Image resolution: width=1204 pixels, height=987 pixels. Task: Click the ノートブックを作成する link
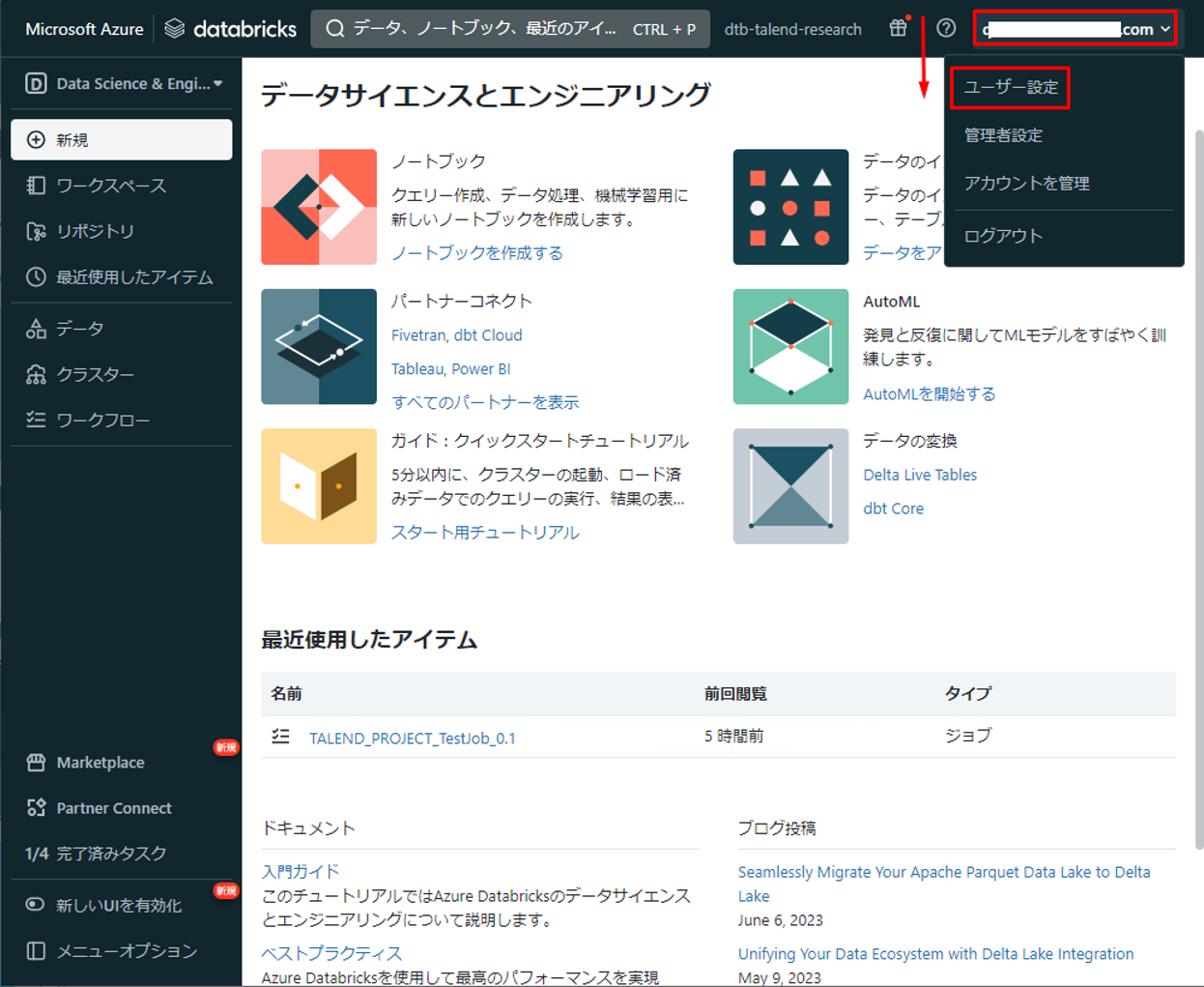coord(476,252)
